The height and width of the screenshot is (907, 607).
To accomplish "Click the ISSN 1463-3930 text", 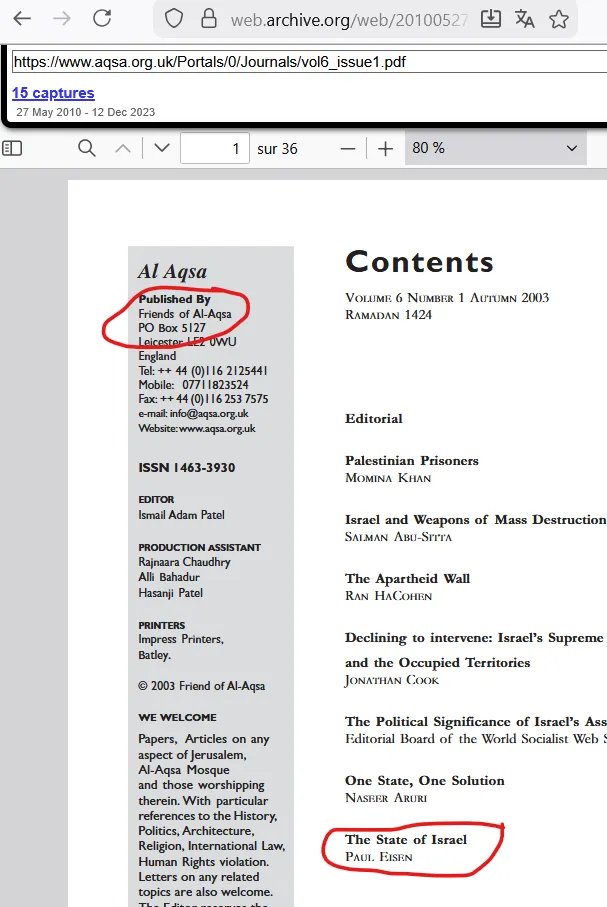I will pos(186,467).
